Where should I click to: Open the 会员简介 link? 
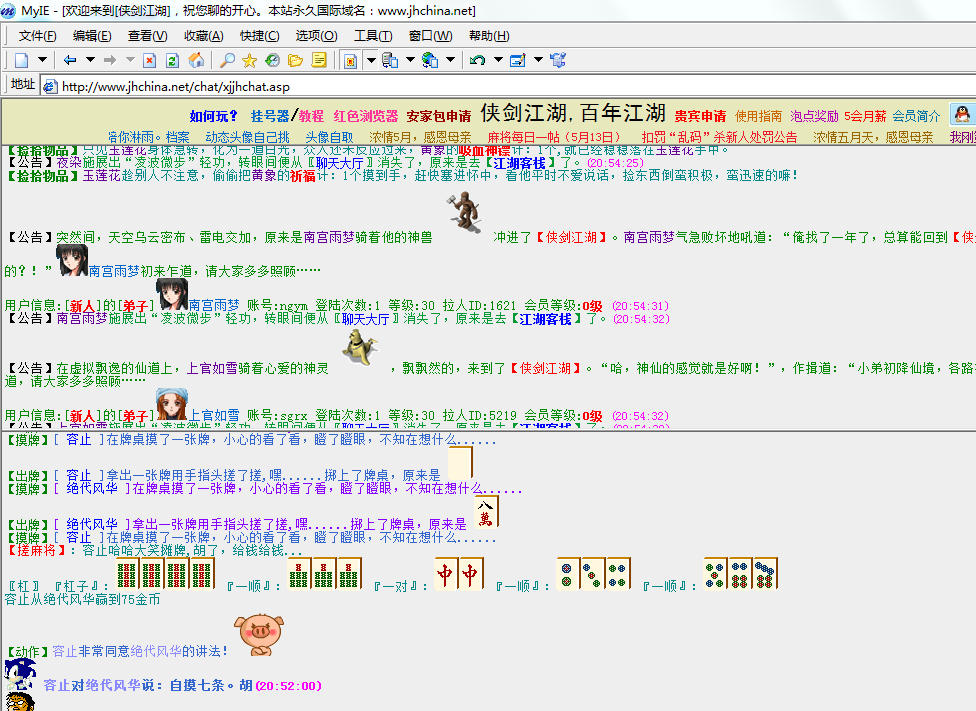pos(916,116)
